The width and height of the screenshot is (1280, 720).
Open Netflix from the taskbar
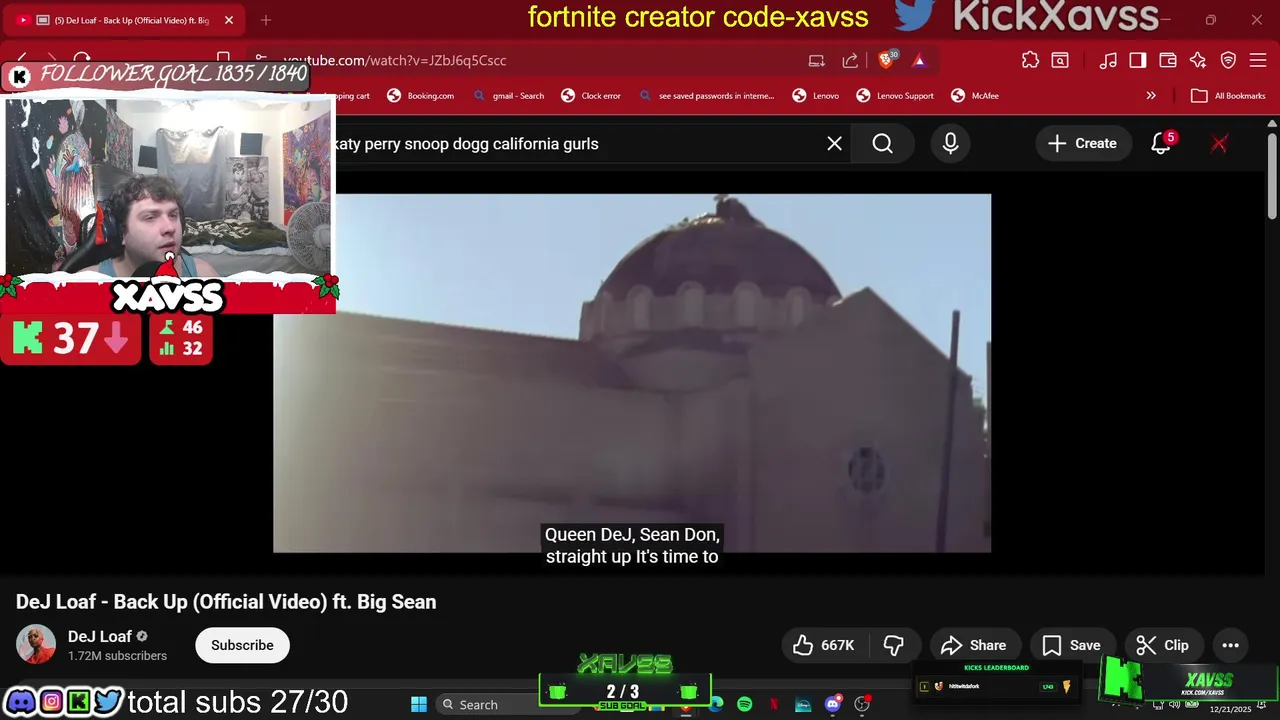point(775,705)
